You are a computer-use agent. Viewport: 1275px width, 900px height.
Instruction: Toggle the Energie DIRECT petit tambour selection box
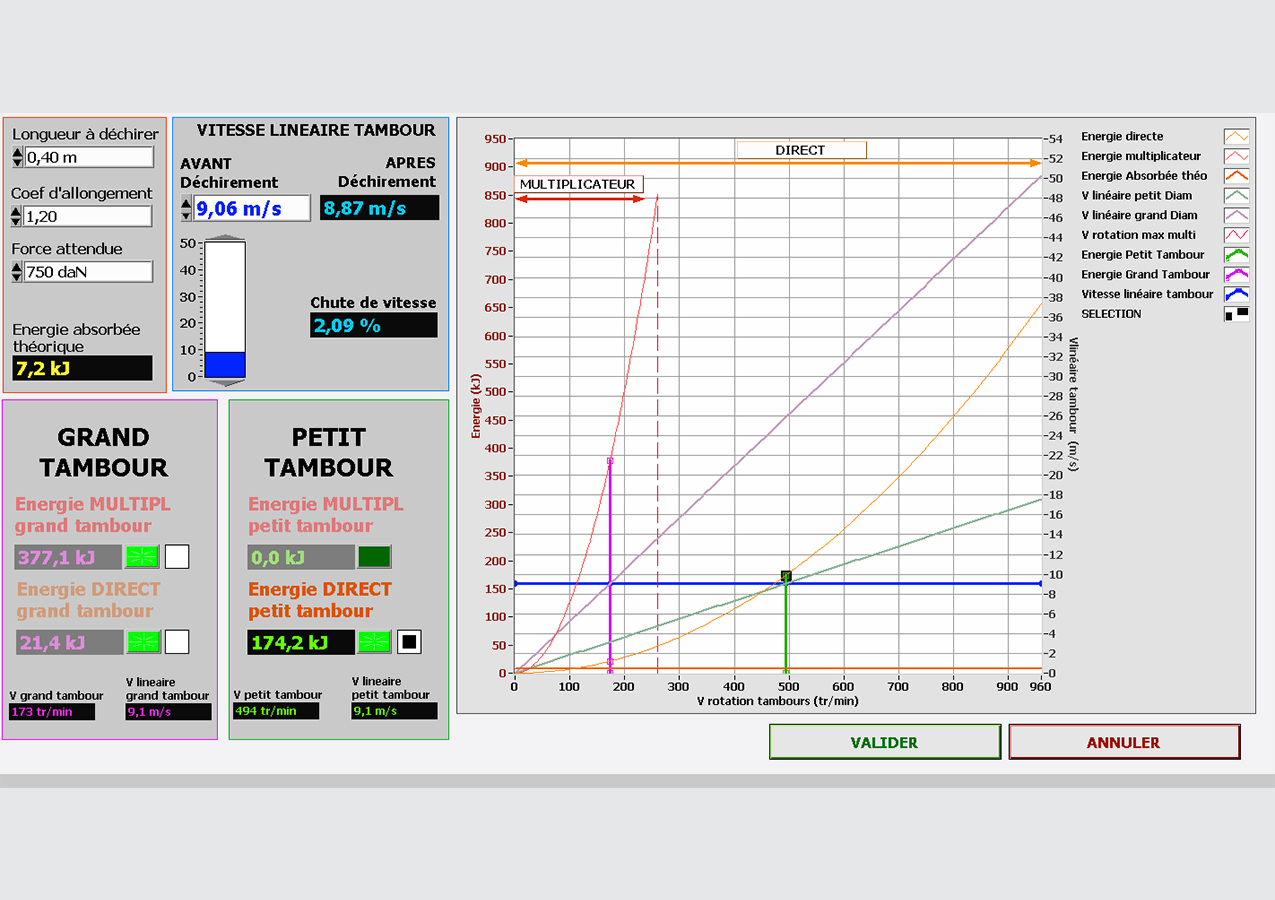(409, 642)
